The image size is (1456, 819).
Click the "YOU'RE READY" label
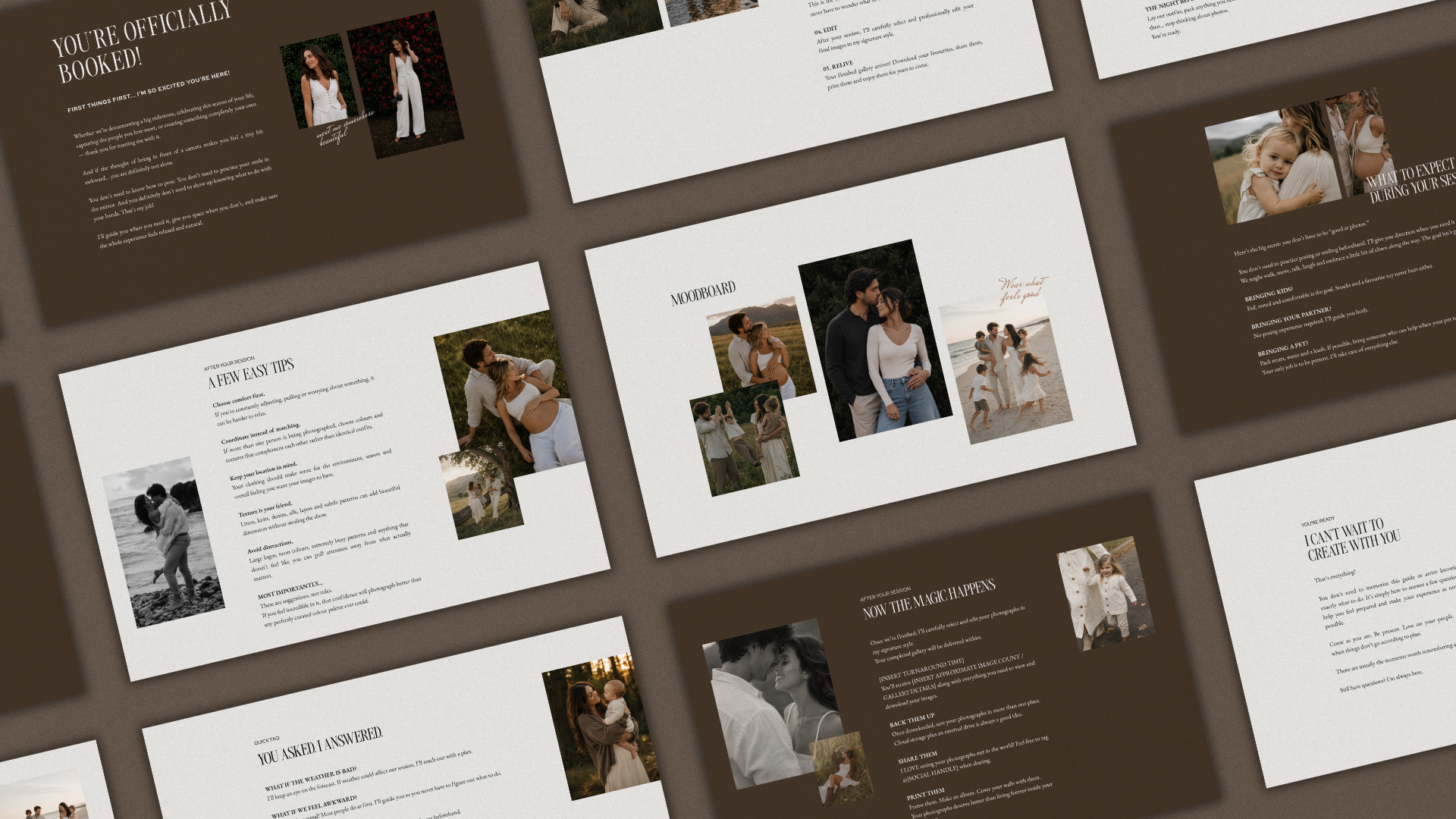tap(1318, 522)
